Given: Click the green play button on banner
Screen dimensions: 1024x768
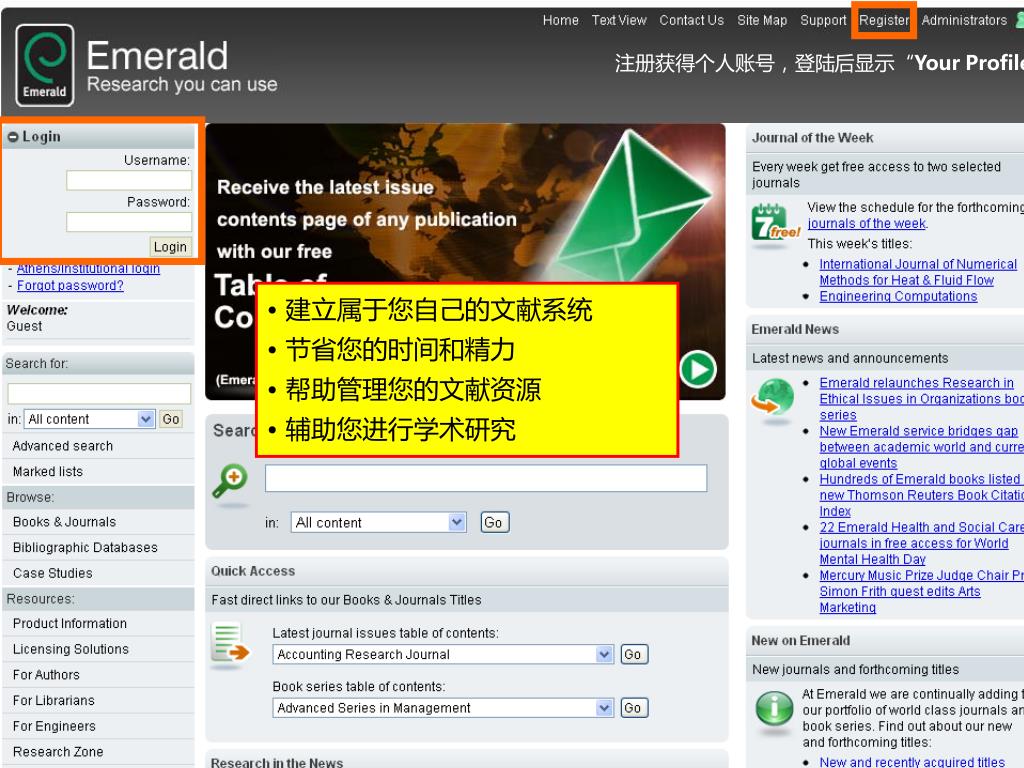Looking at the screenshot, I should pos(698,369).
